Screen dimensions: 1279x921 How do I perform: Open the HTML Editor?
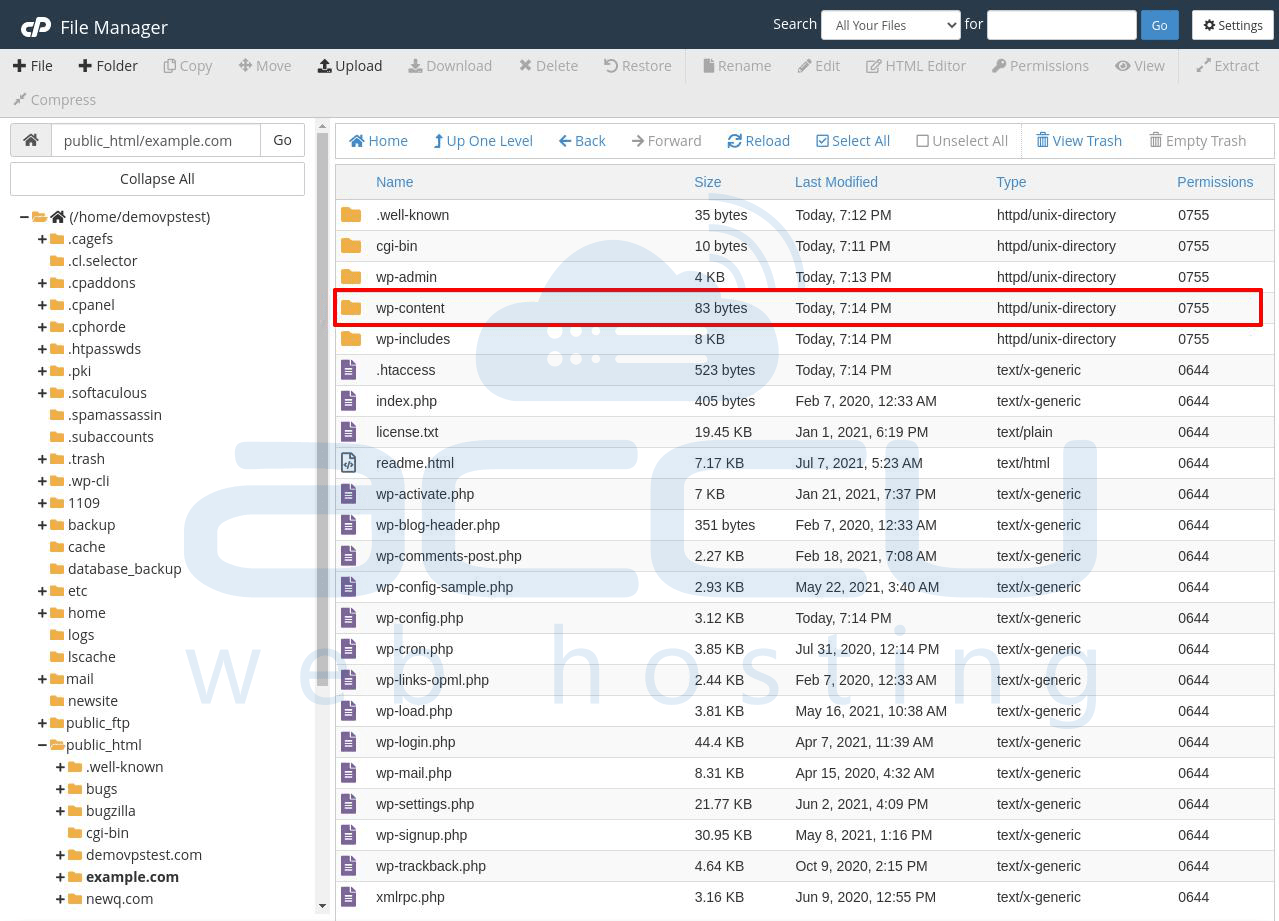(x=916, y=66)
